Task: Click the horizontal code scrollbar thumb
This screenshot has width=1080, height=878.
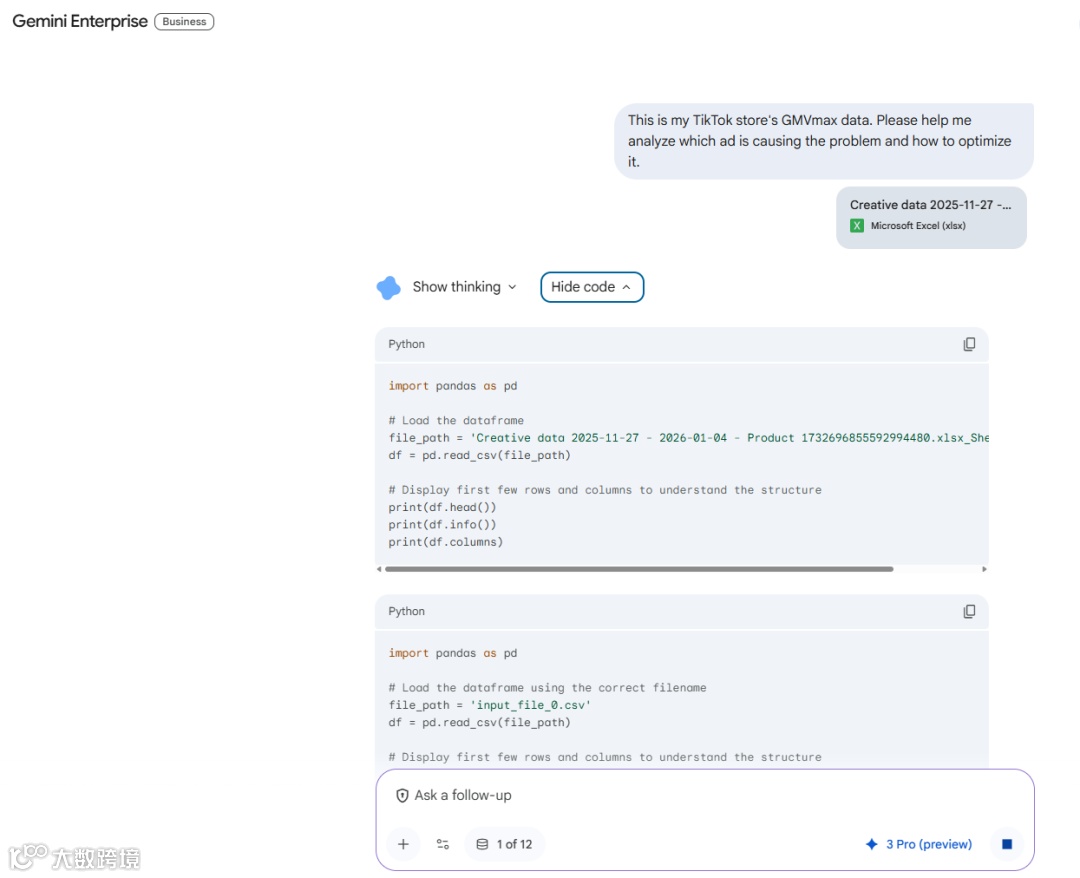Action: (638, 569)
